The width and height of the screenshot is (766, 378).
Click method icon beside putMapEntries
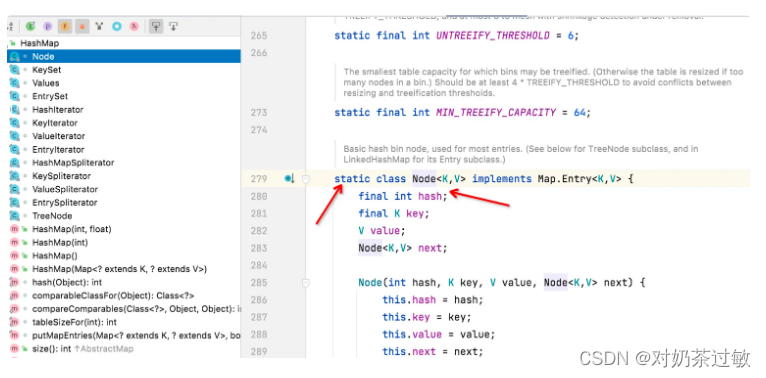coord(15,336)
